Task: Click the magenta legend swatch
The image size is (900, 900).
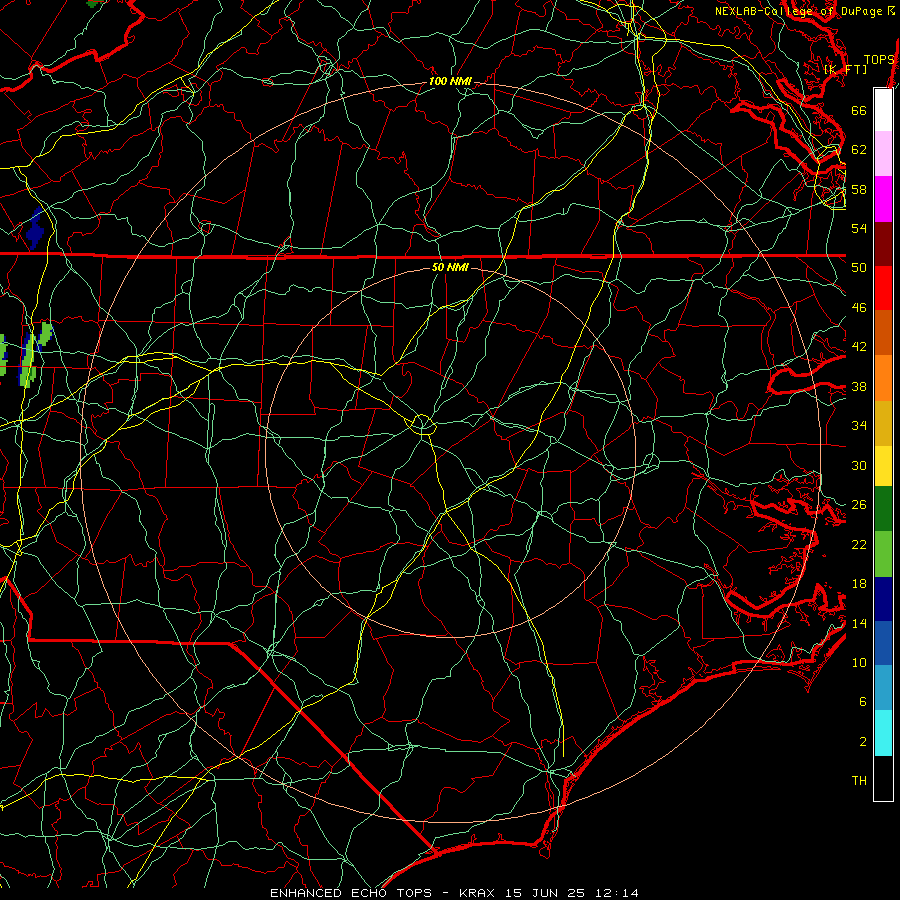Action: pyautogui.click(x=883, y=199)
